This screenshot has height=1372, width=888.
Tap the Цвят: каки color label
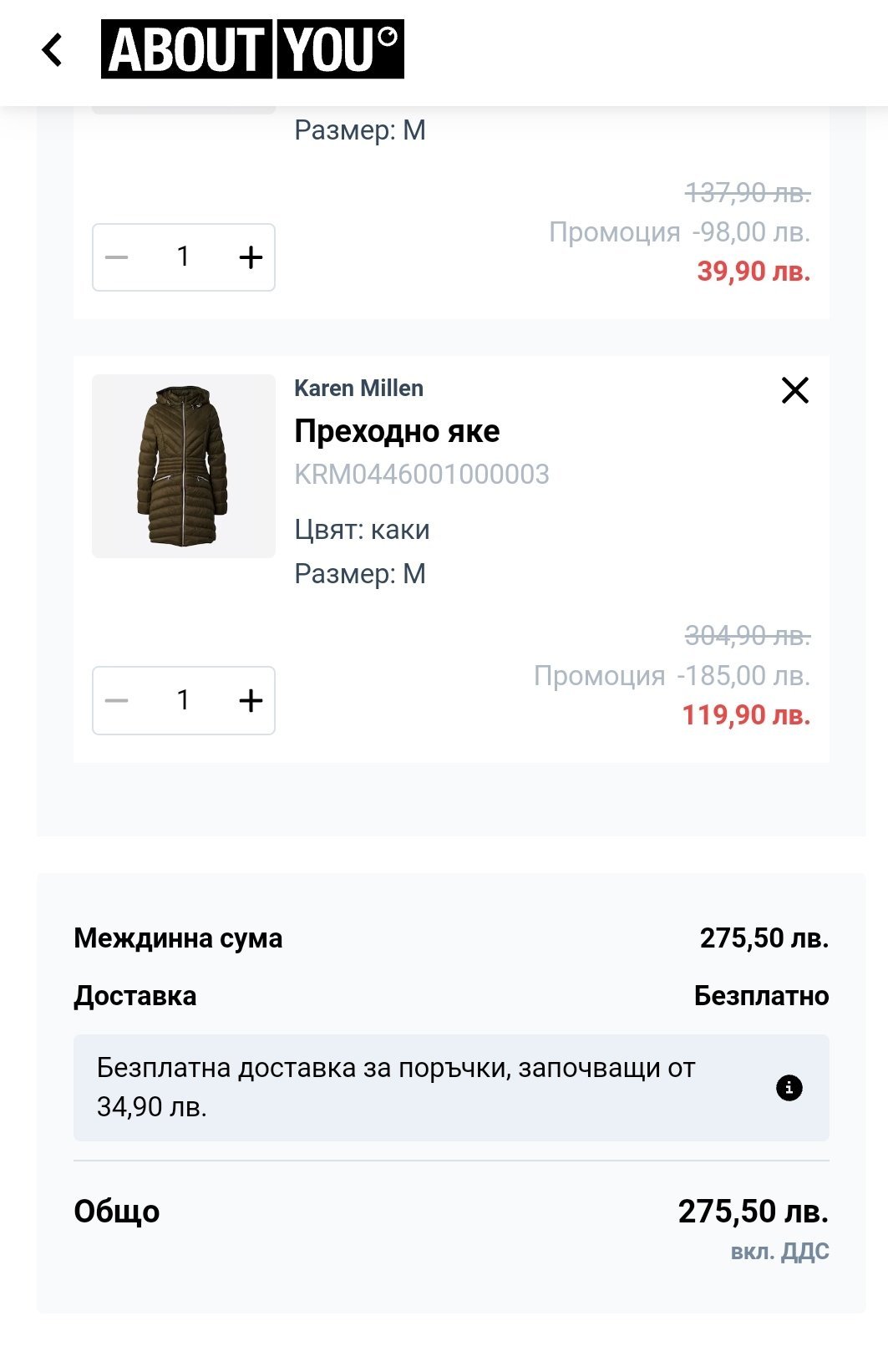click(362, 530)
